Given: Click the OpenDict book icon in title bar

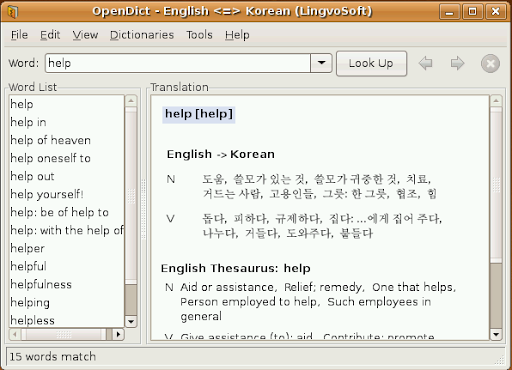Looking at the screenshot, I should coord(13,12).
